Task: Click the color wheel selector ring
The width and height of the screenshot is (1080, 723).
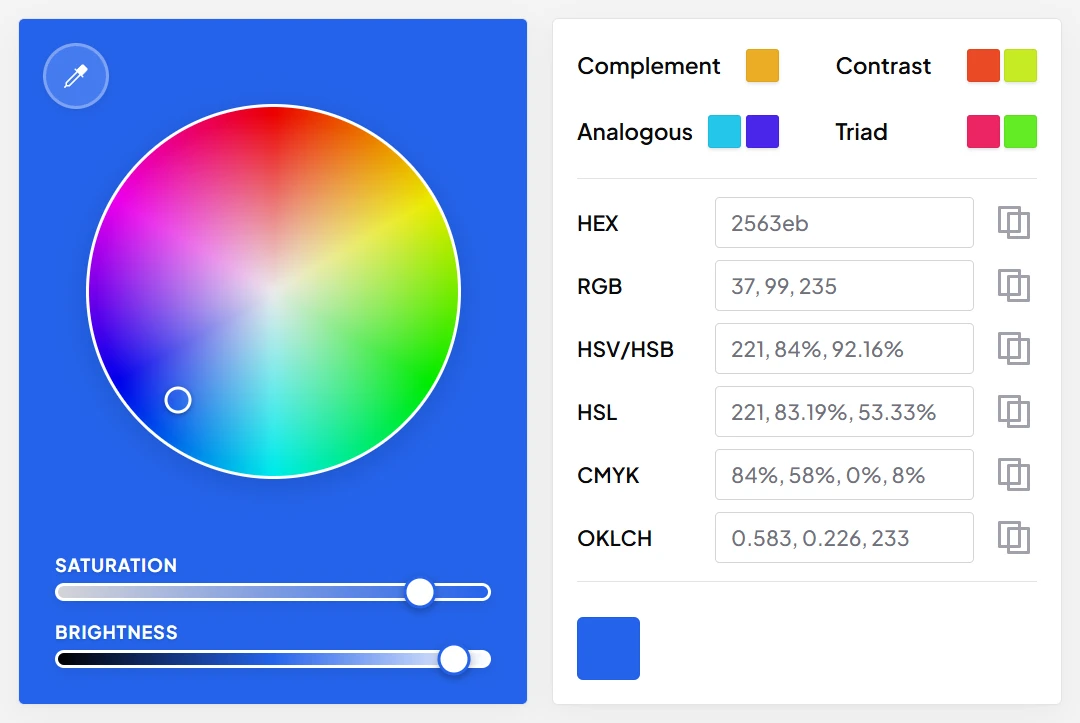Action: click(178, 400)
